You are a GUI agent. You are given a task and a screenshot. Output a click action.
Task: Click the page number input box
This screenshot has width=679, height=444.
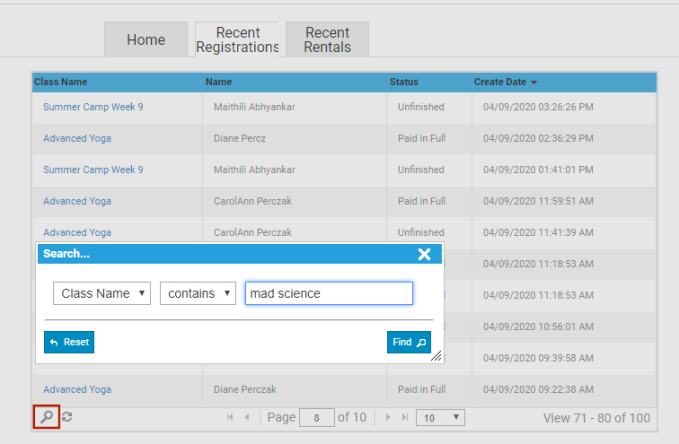316,418
